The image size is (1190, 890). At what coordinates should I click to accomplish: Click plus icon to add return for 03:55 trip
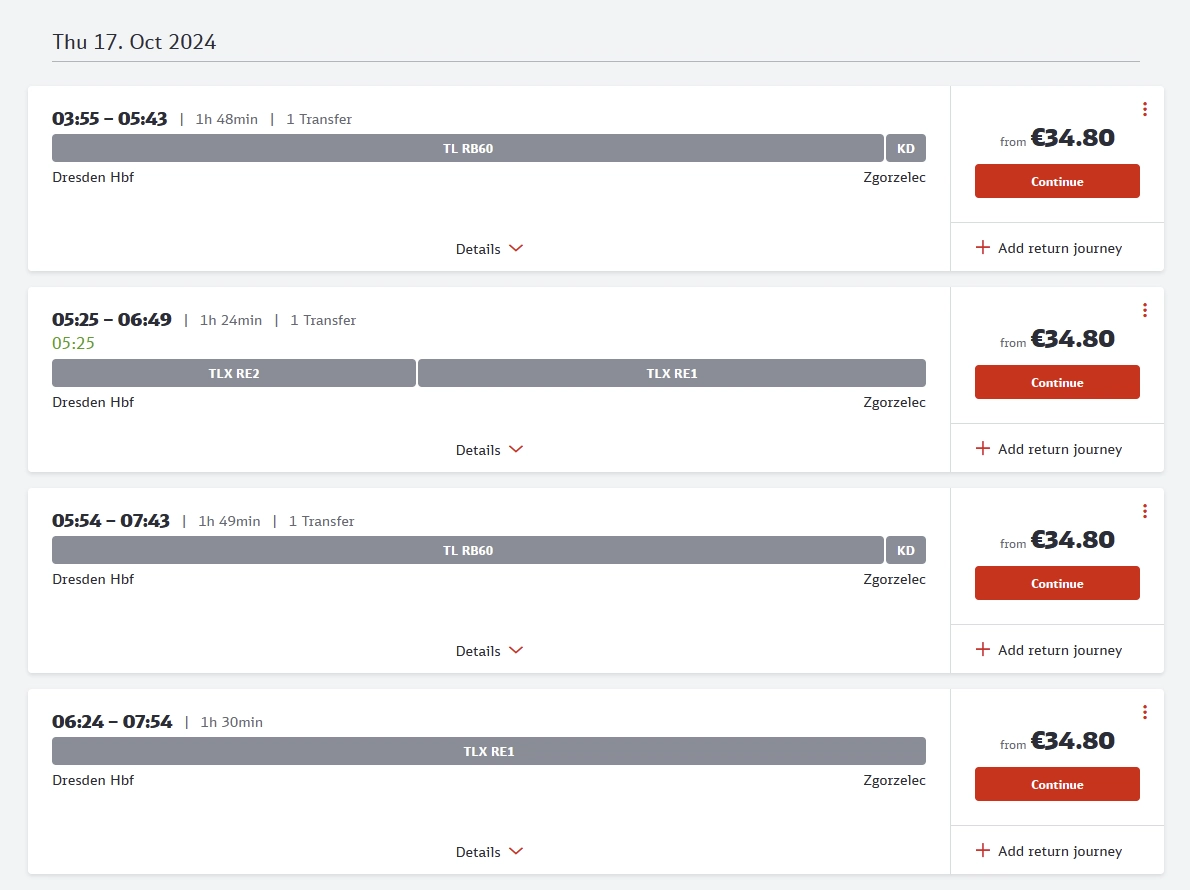[x=982, y=248]
